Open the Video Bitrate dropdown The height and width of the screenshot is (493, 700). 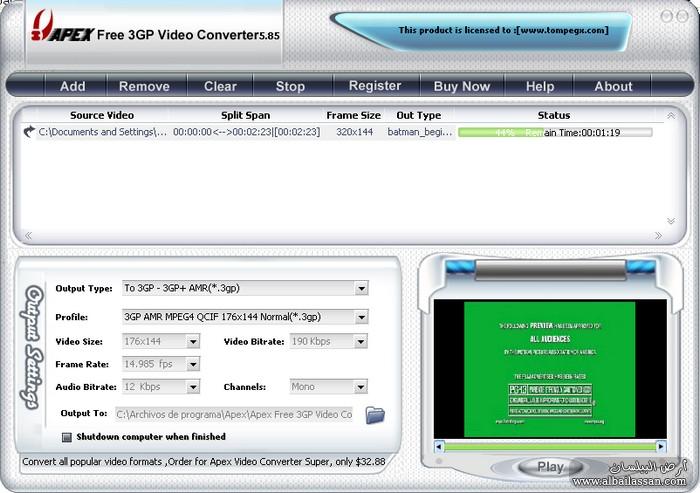click(x=361, y=342)
